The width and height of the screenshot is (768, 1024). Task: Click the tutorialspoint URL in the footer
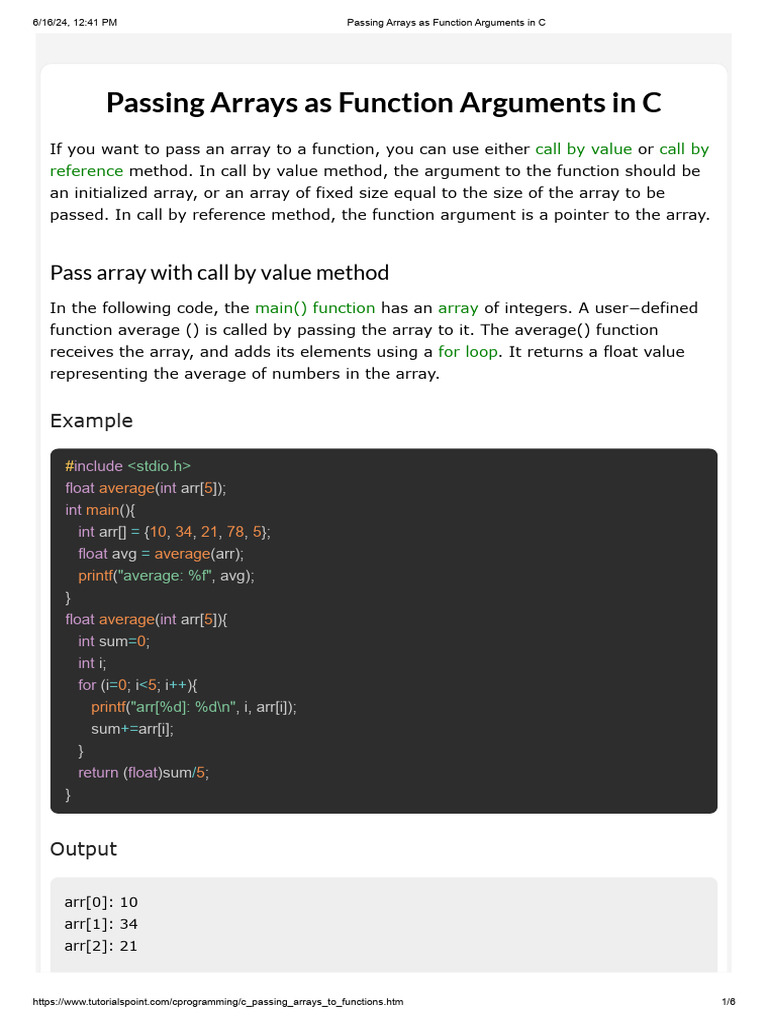tap(218, 1002)
